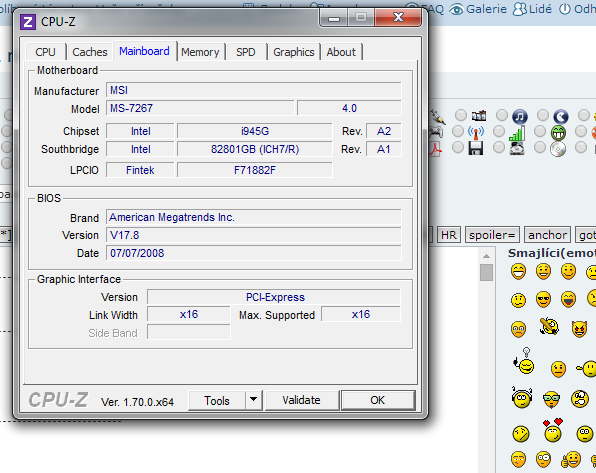Switch to the Memory tab
Screen dimensions: 596x473
tap(200, 52)
